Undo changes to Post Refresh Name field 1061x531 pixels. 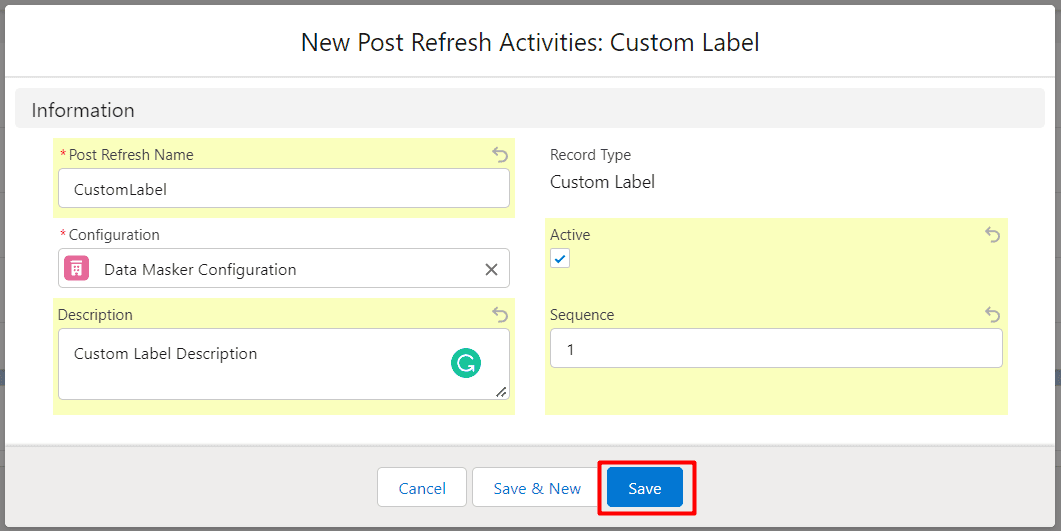pos(500,155)
